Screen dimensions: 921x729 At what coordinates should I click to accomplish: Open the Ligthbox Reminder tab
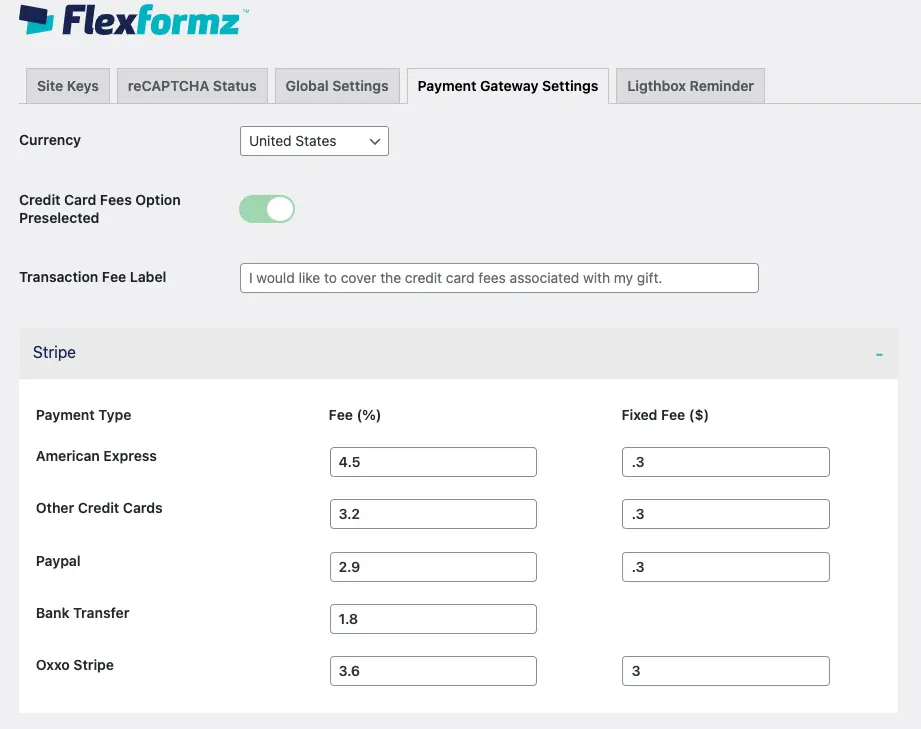[x=690, y=86]
